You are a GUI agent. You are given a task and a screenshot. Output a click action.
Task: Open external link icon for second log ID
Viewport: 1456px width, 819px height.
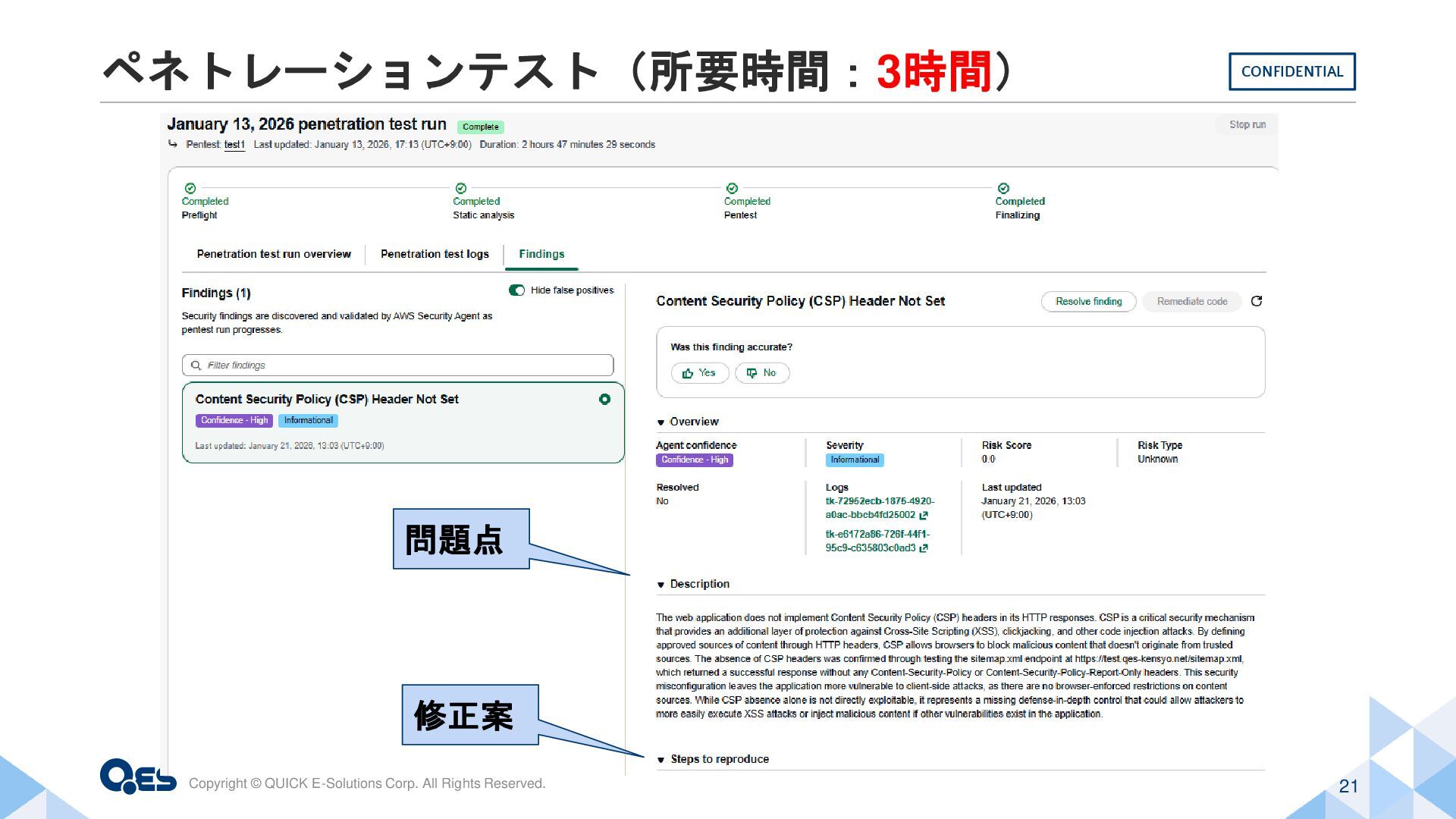[924, 548]
